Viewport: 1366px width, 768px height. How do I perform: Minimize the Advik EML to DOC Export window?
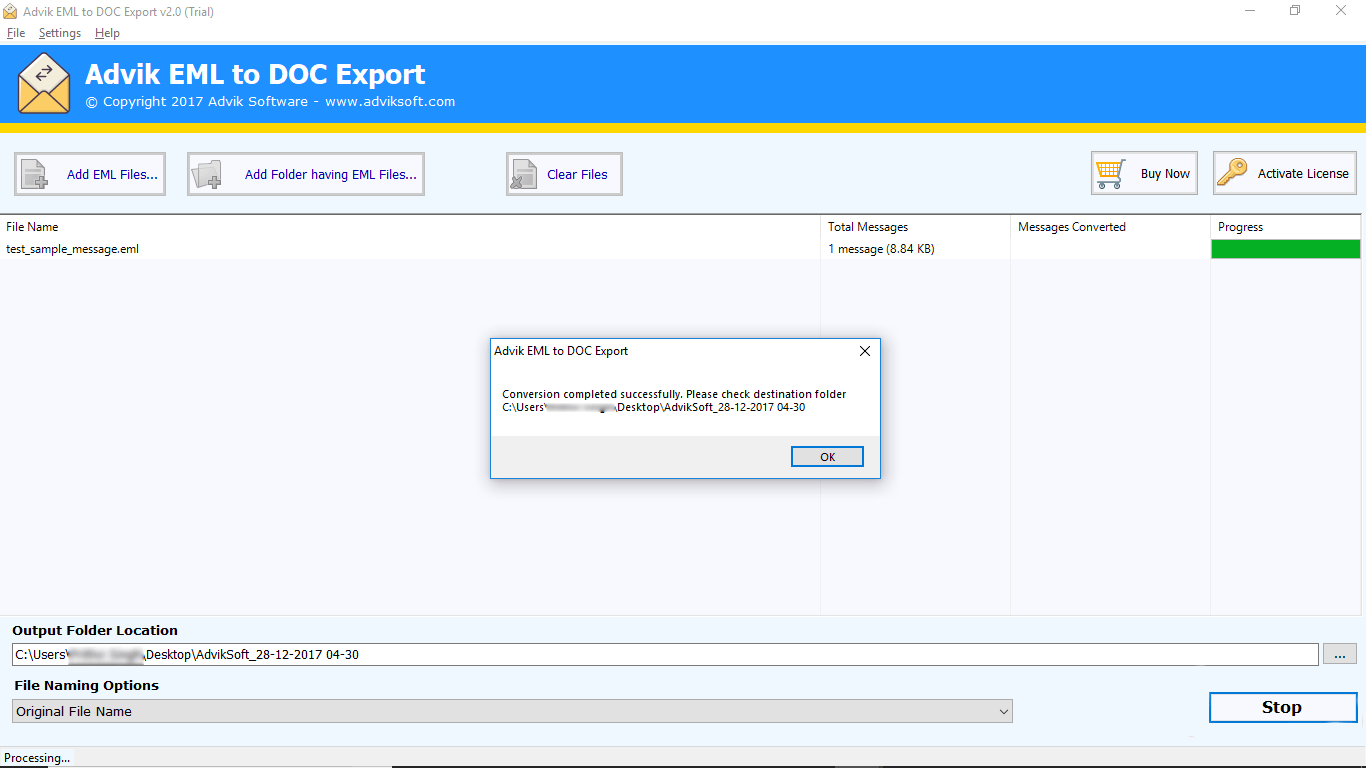click(x=1251, y=11)
